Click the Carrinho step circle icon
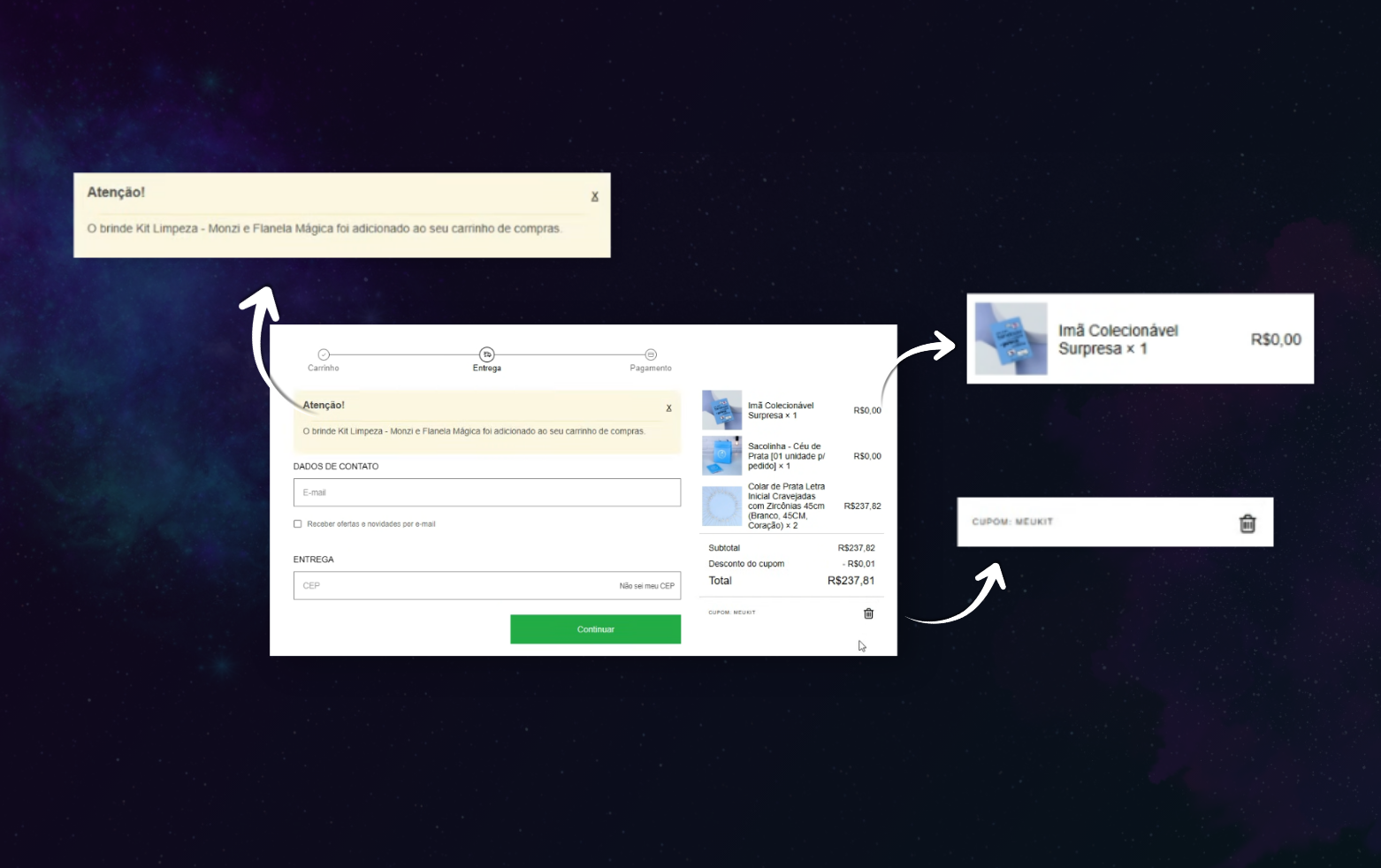The width and height of the screenshot is (1381, 868). pyautogui.click(x=324, y=354)
